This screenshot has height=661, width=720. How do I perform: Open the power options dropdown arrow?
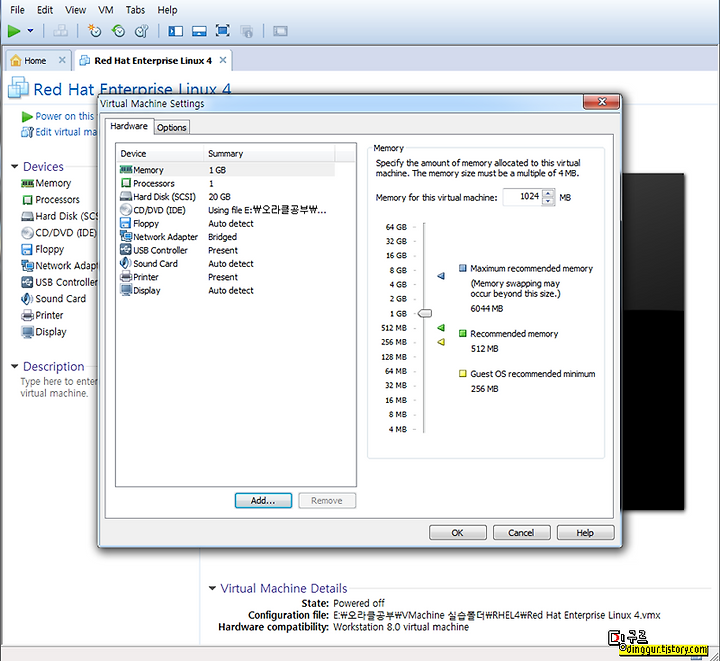tap(30, 31)
